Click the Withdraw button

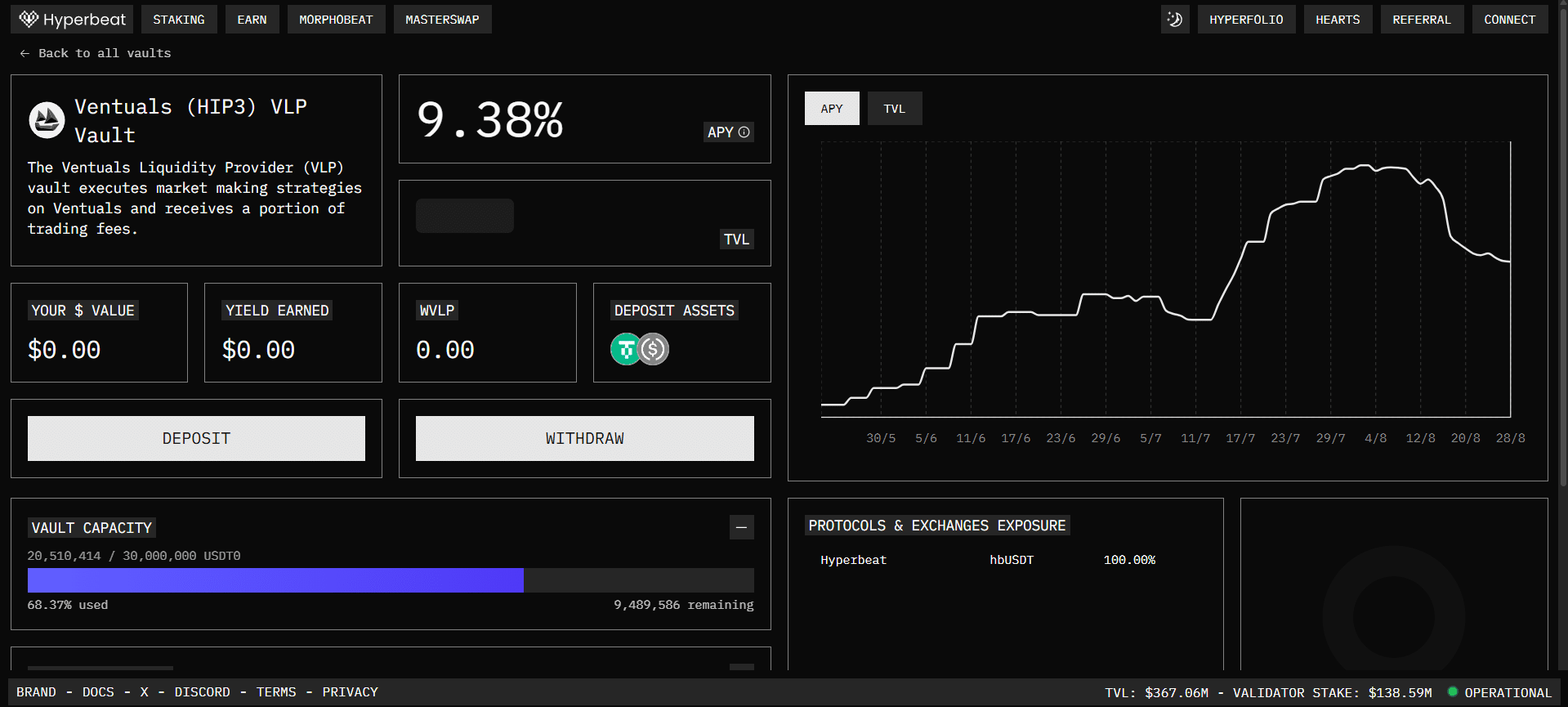(x=585, y=439)
